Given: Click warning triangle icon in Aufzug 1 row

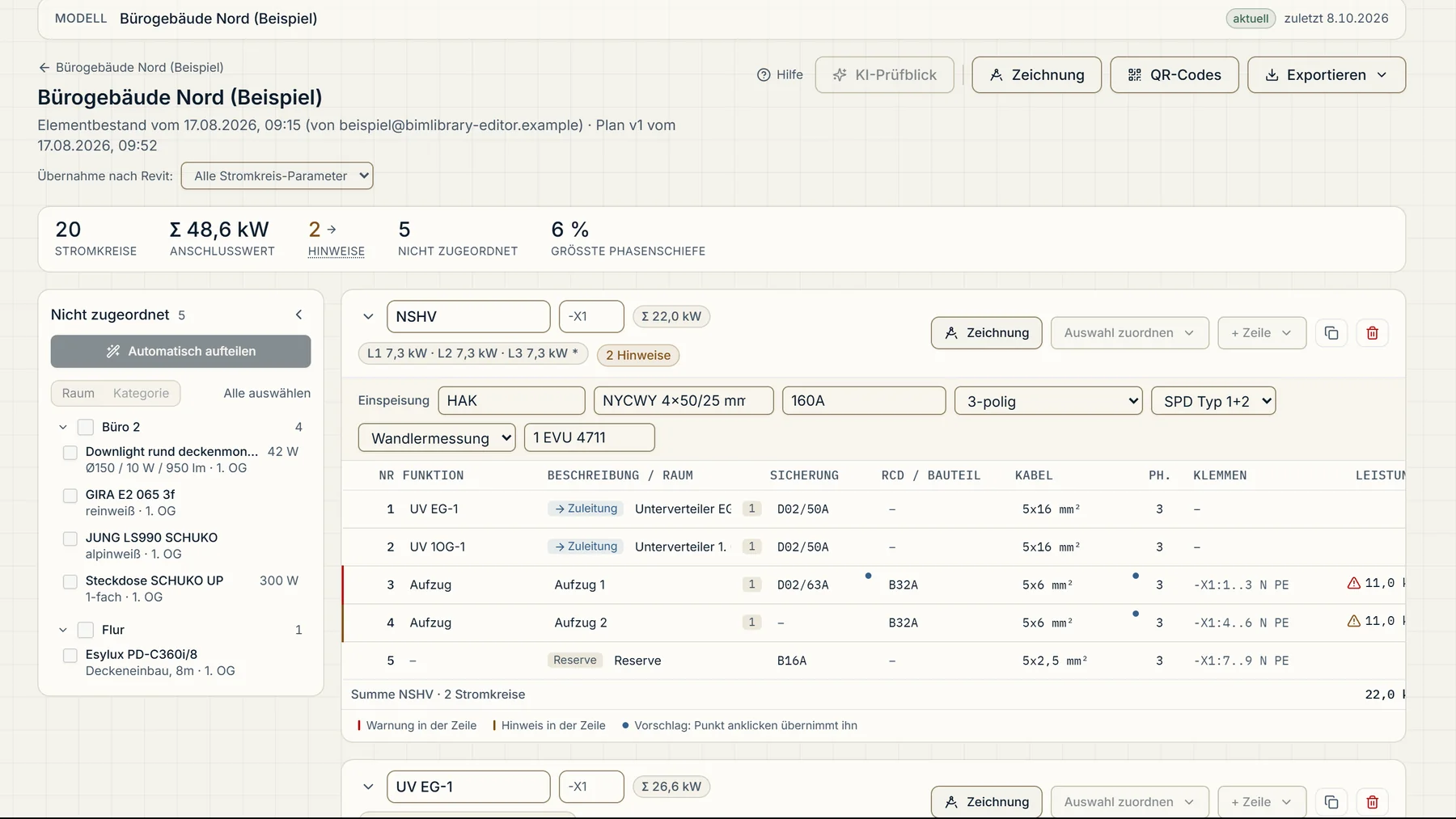Looking at the screenshot, I should pos(1353,583).
